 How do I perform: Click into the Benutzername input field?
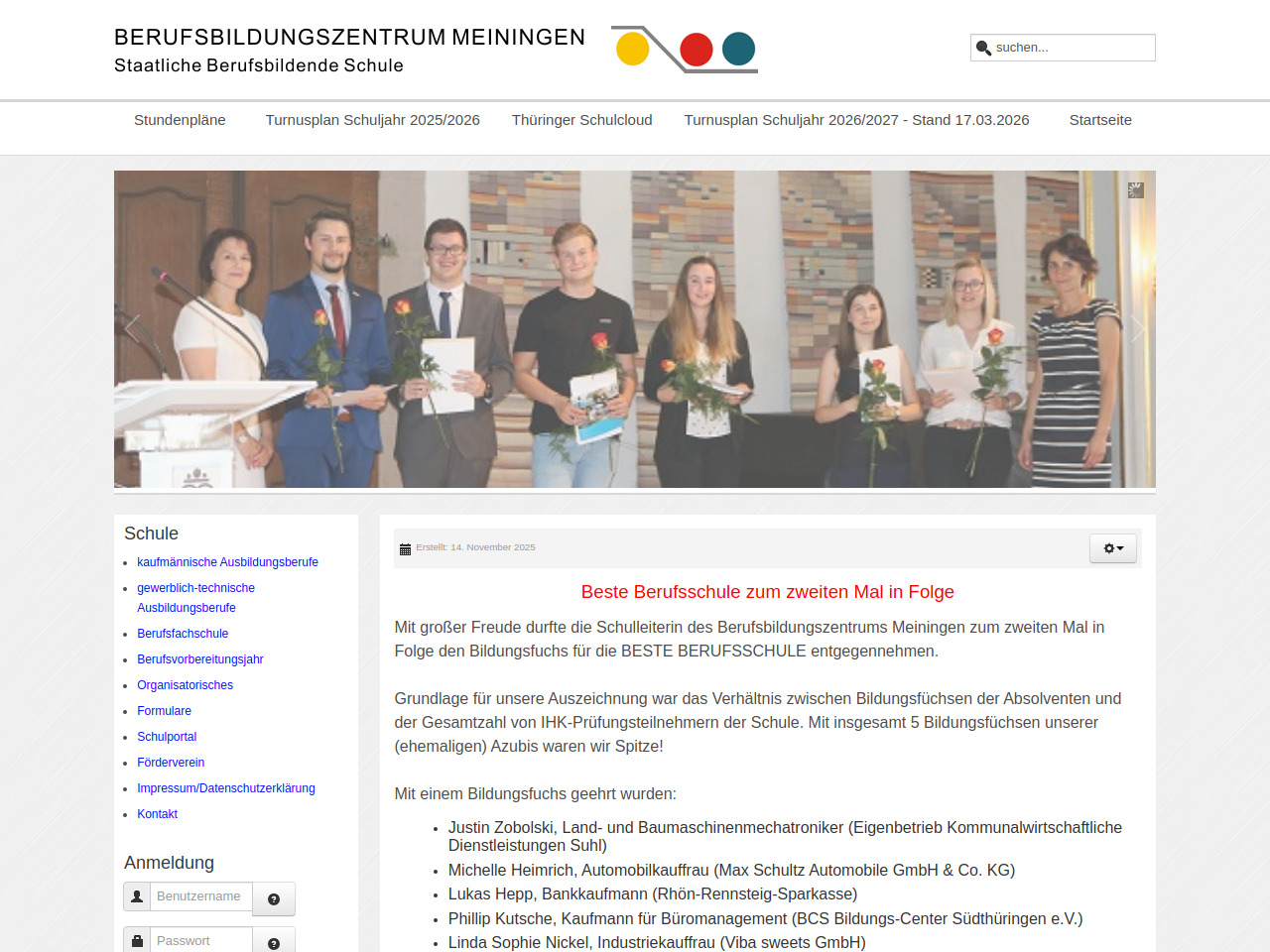tap(200, 896)
